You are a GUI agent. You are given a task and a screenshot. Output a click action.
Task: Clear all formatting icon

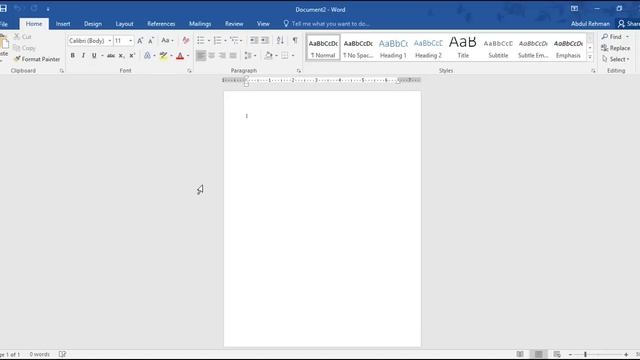coord(186,40)
